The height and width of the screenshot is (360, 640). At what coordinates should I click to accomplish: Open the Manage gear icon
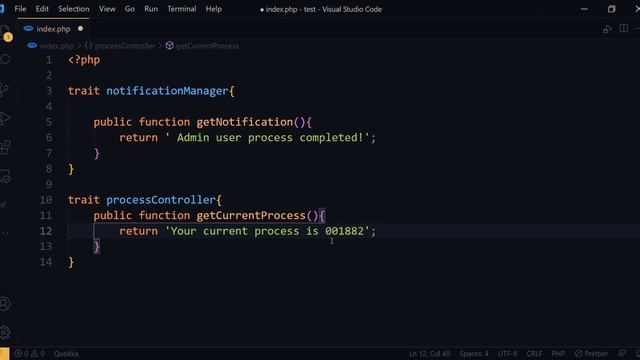pyautogui.click(x=5, y=333)
